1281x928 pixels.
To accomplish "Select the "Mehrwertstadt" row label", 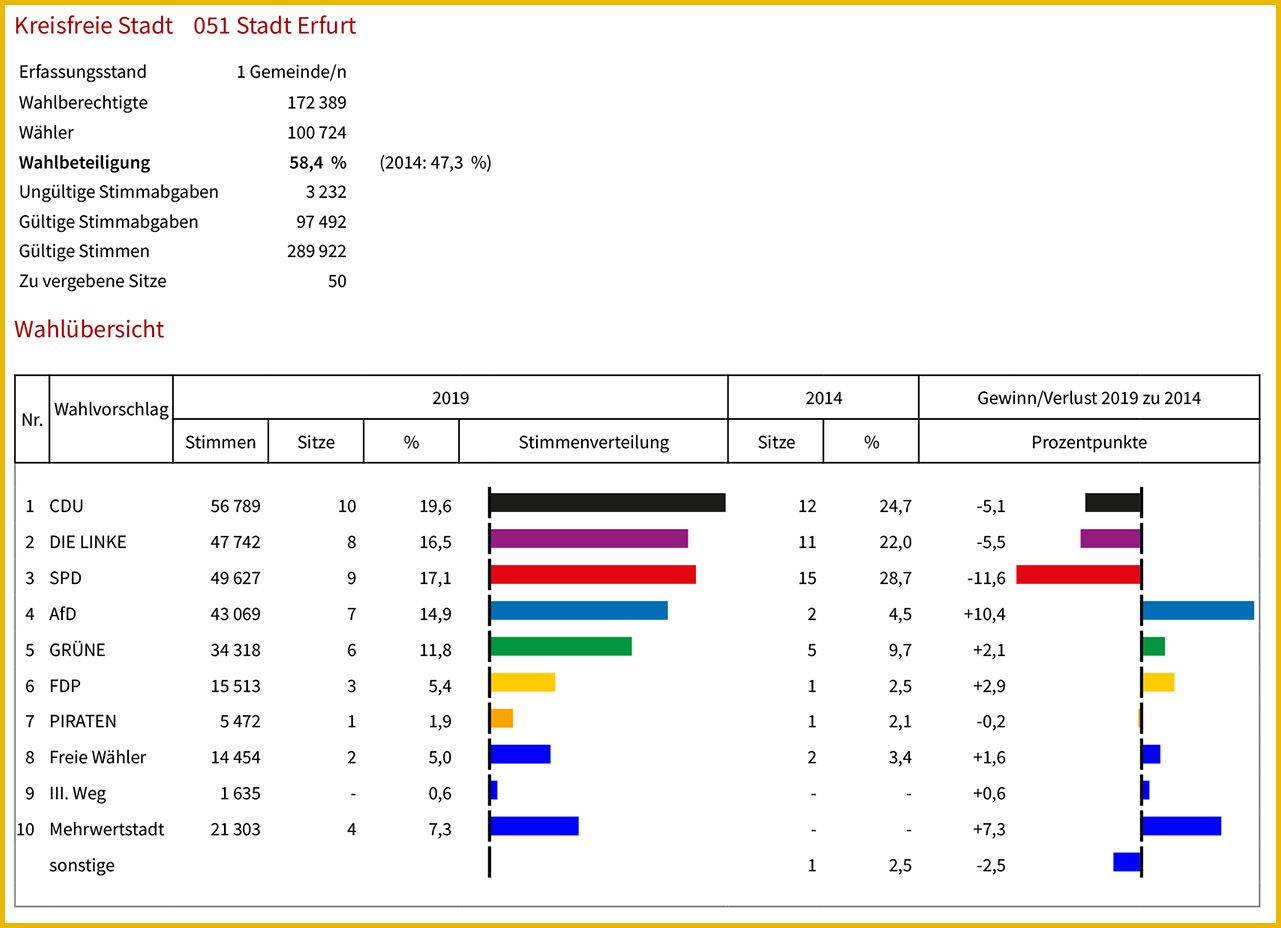I will click(x=107, y=830).
